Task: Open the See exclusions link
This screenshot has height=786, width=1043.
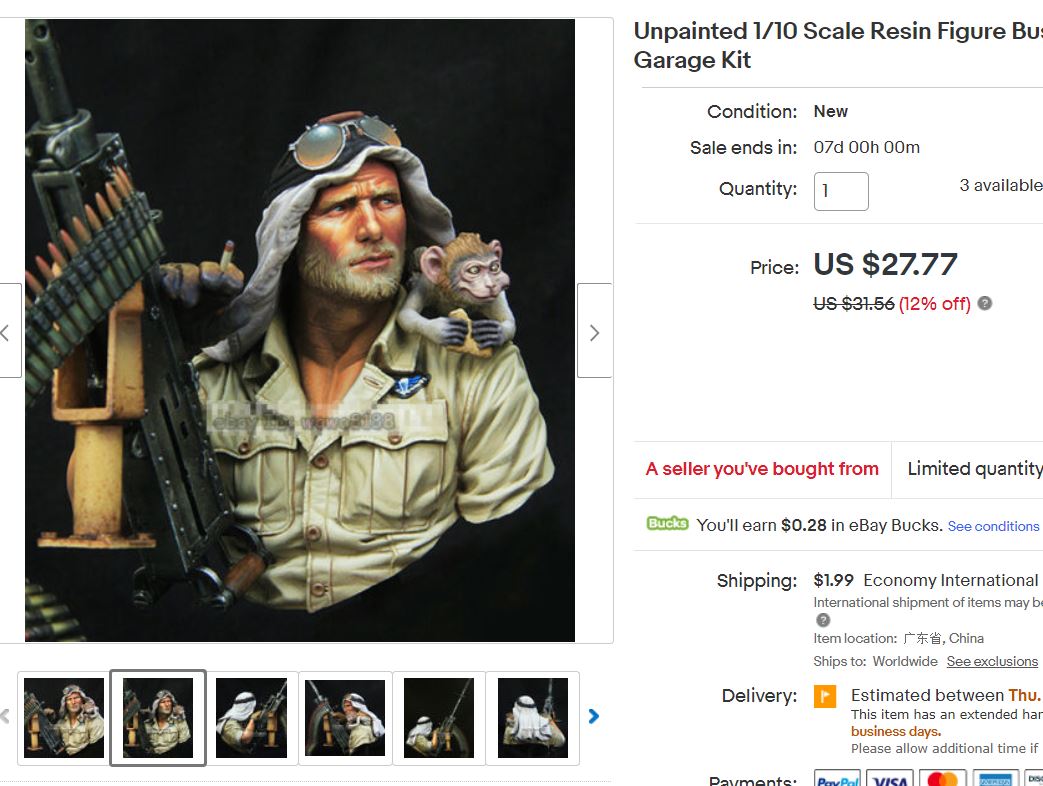Action: [992, 661]
